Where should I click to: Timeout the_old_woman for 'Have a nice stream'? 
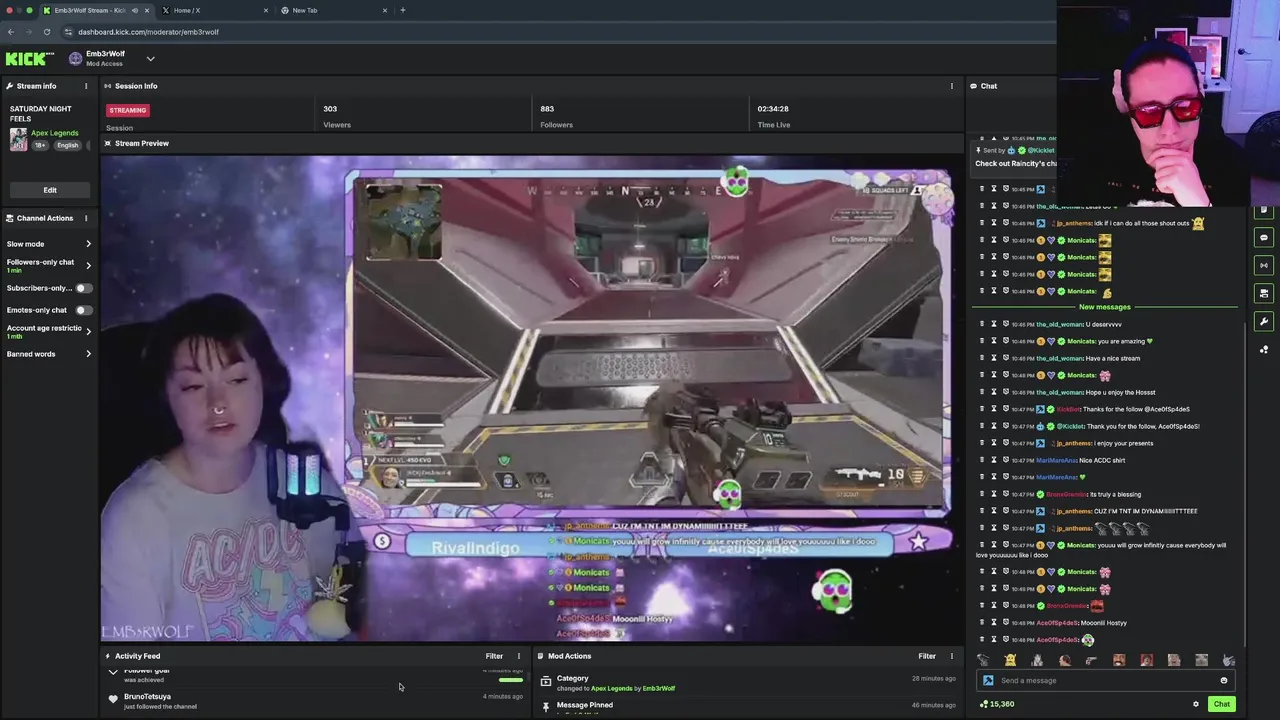pyautogui.click(x=993, y=358)
